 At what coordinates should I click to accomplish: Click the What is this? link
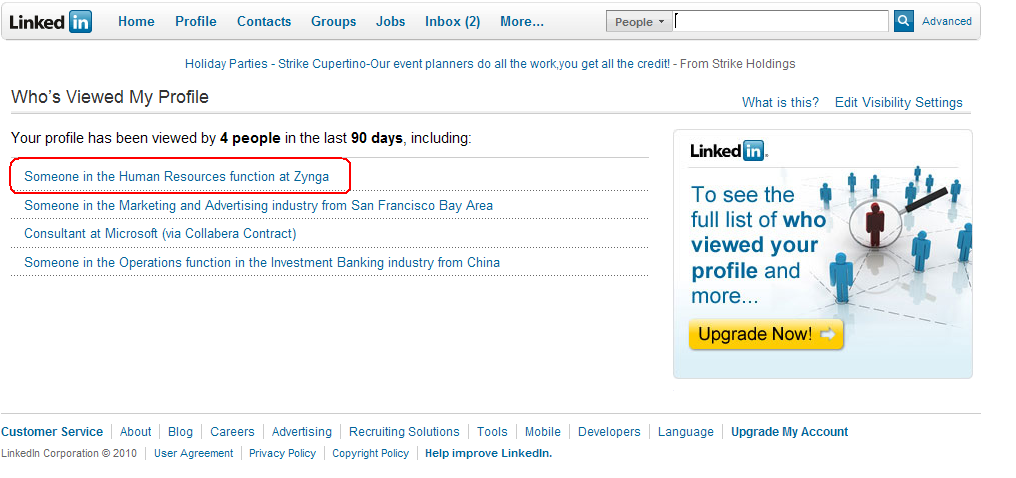tap(780, 102)
